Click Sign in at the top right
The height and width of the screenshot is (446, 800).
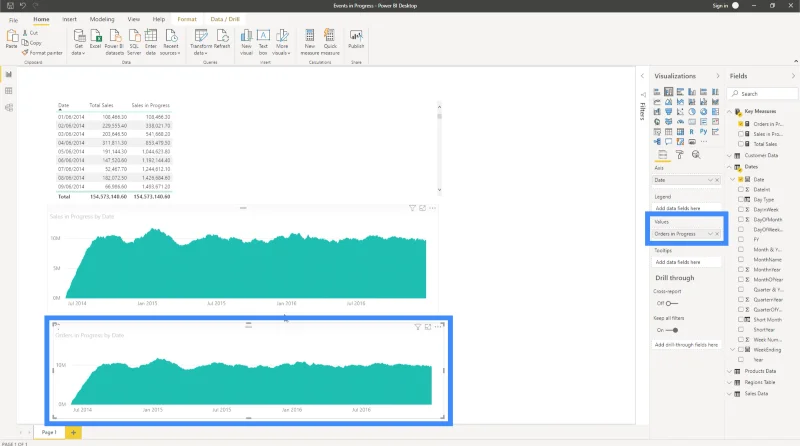click(720, 6)
